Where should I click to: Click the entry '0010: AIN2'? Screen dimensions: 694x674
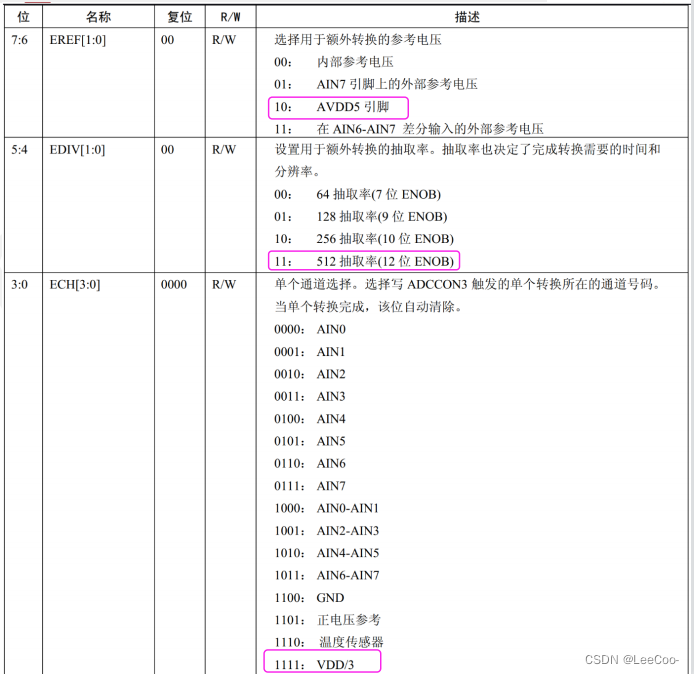click(310, 374)
